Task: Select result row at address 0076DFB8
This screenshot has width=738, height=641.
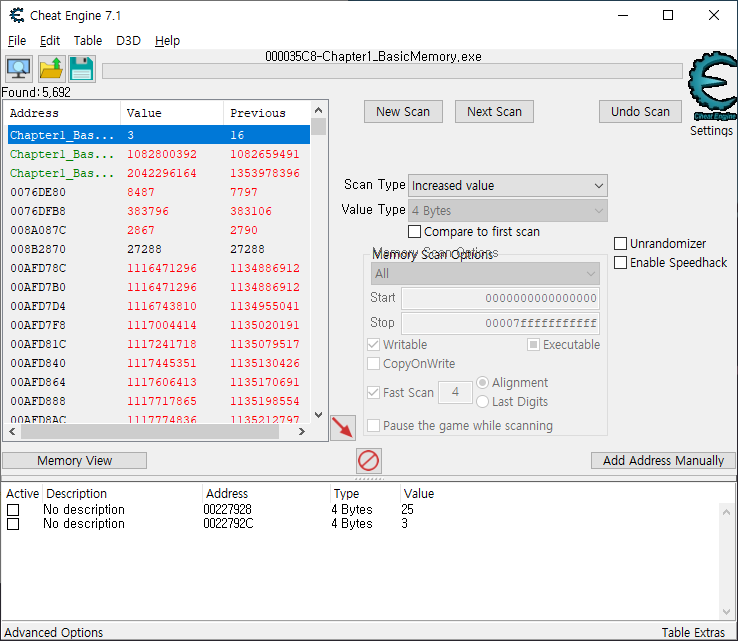Action: pos(159,211)
